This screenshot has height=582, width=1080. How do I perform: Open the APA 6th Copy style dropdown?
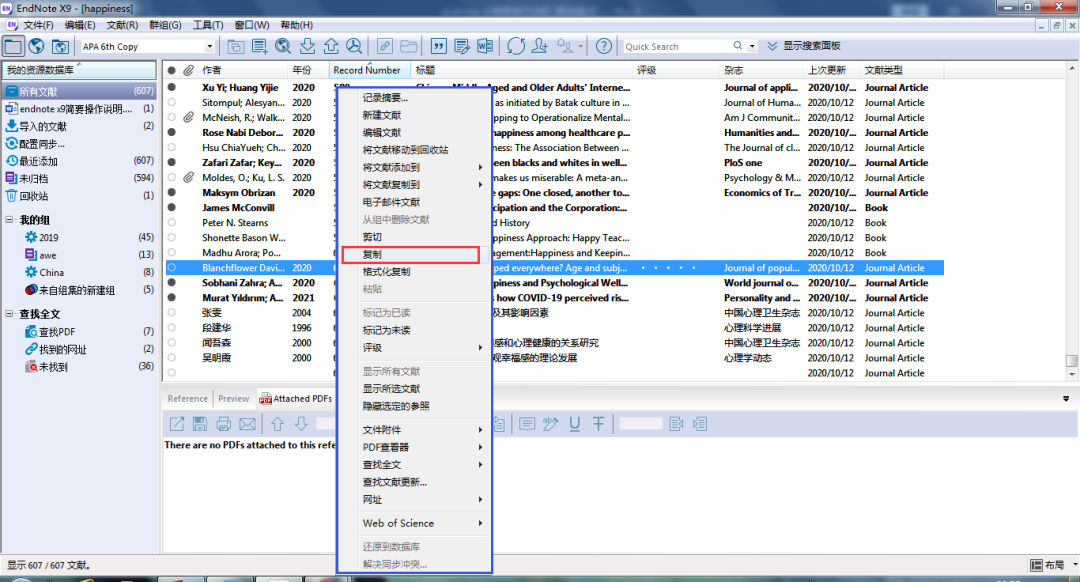coord(209,46)
